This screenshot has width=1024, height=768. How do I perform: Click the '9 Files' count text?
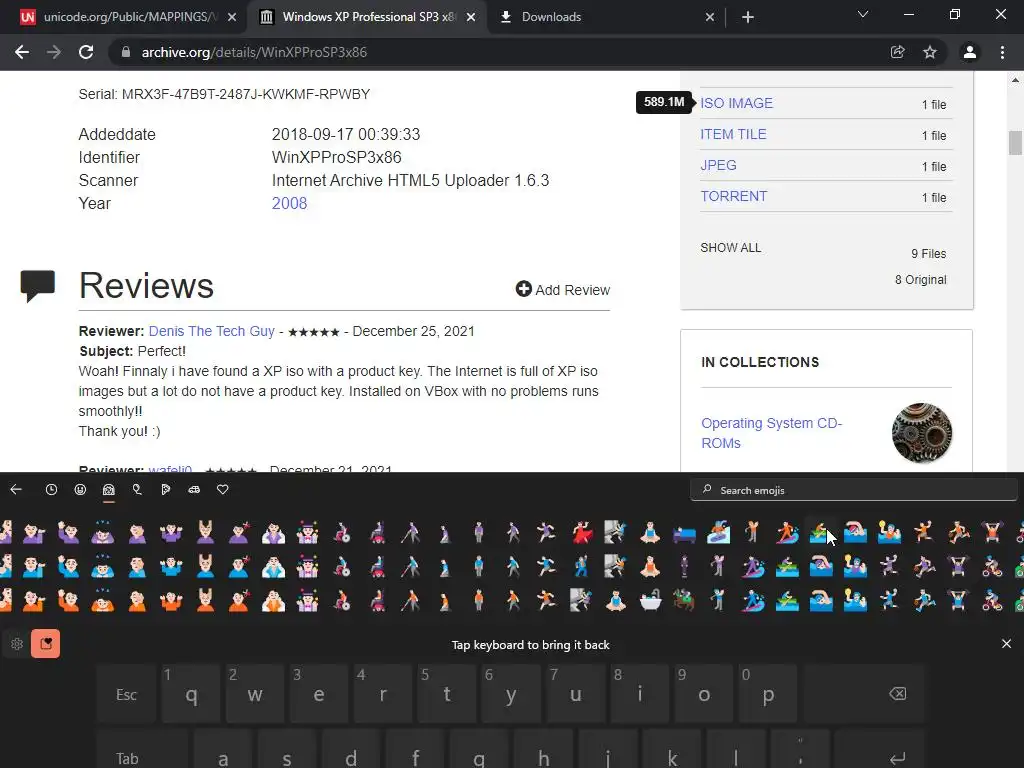(929, 253)
